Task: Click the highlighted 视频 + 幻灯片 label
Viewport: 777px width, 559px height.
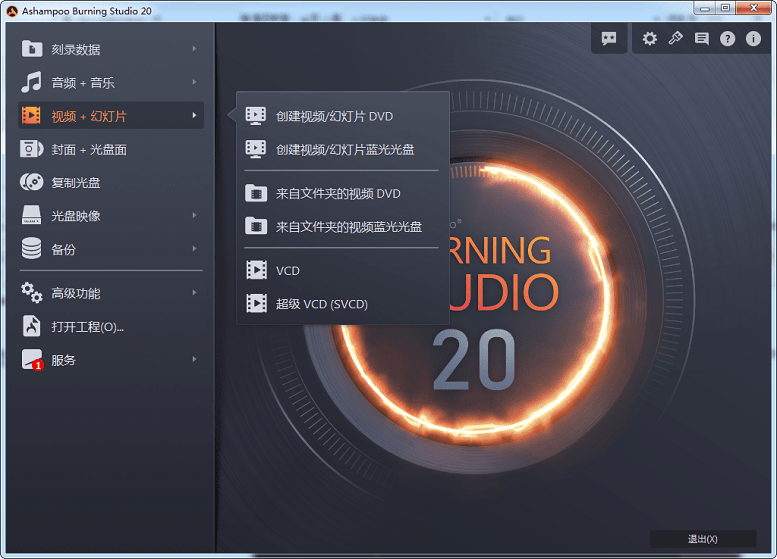Action: [89, 116]
